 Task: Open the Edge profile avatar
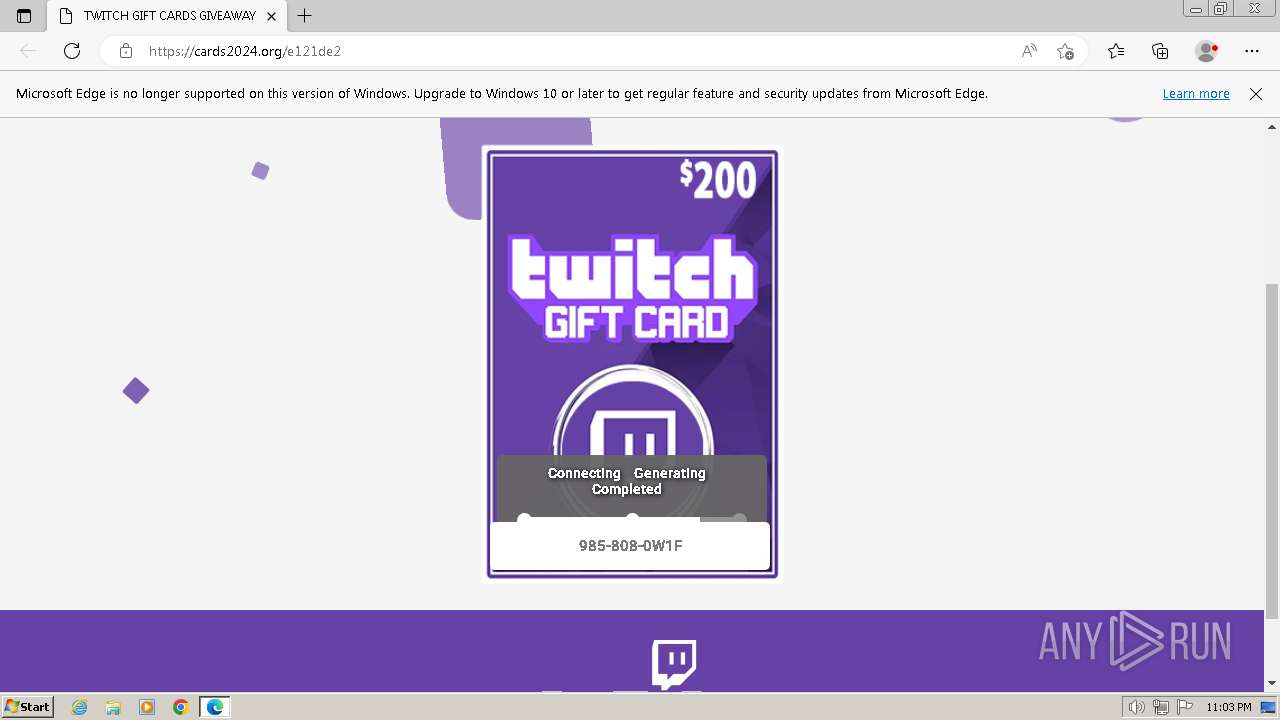[x=1207, y=51]
